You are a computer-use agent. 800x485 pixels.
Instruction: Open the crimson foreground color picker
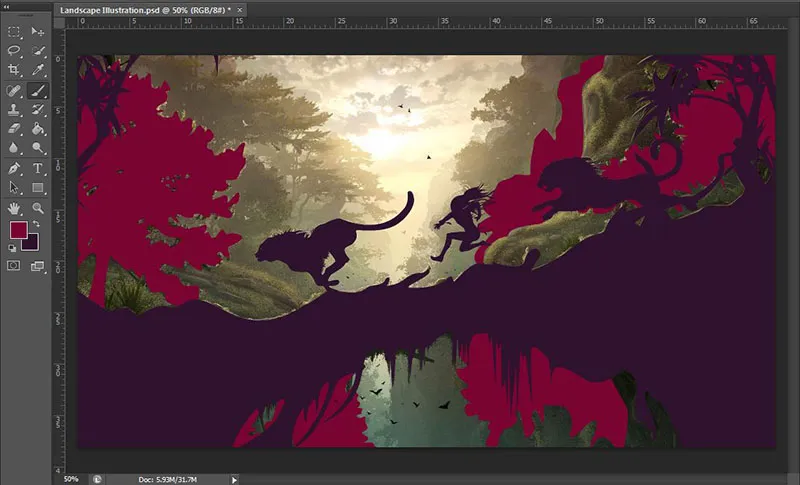(x=17, y=230)
